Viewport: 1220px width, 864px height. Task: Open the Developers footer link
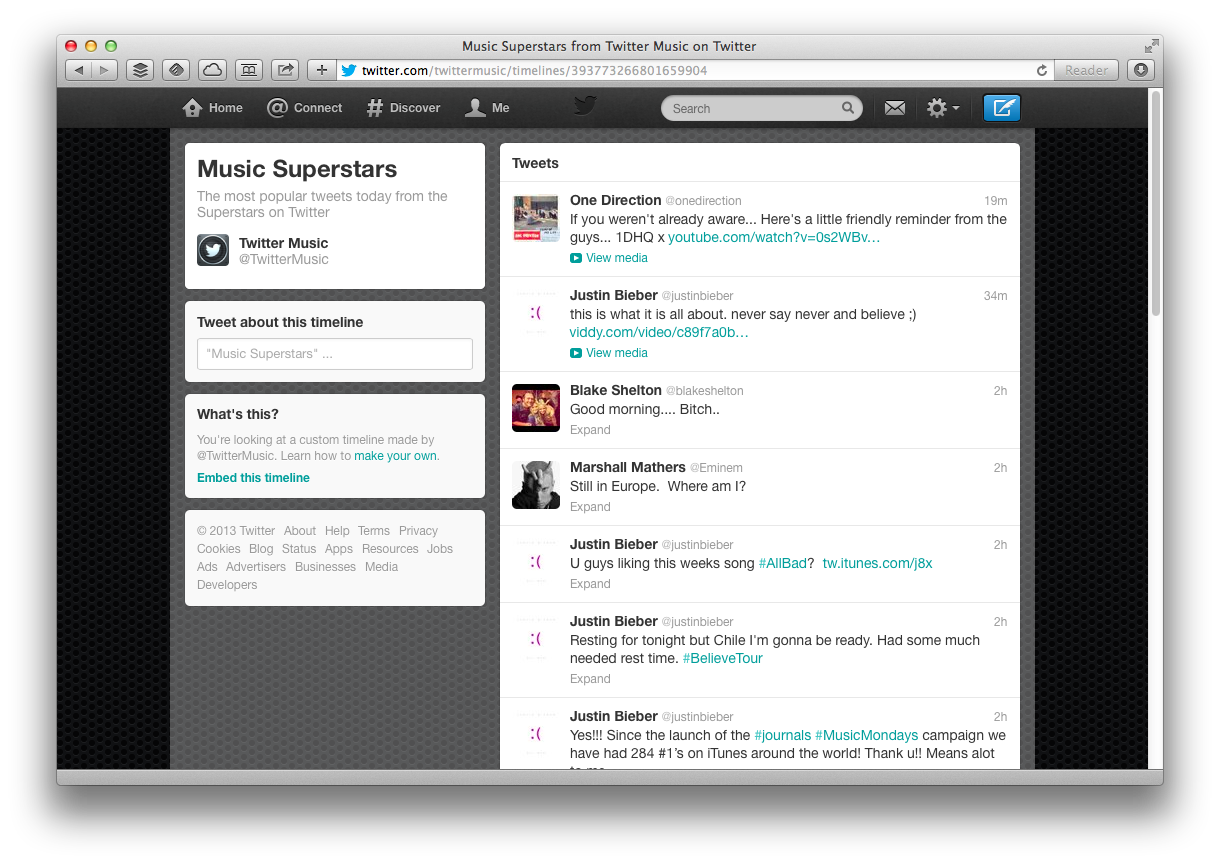pos(227,585)
